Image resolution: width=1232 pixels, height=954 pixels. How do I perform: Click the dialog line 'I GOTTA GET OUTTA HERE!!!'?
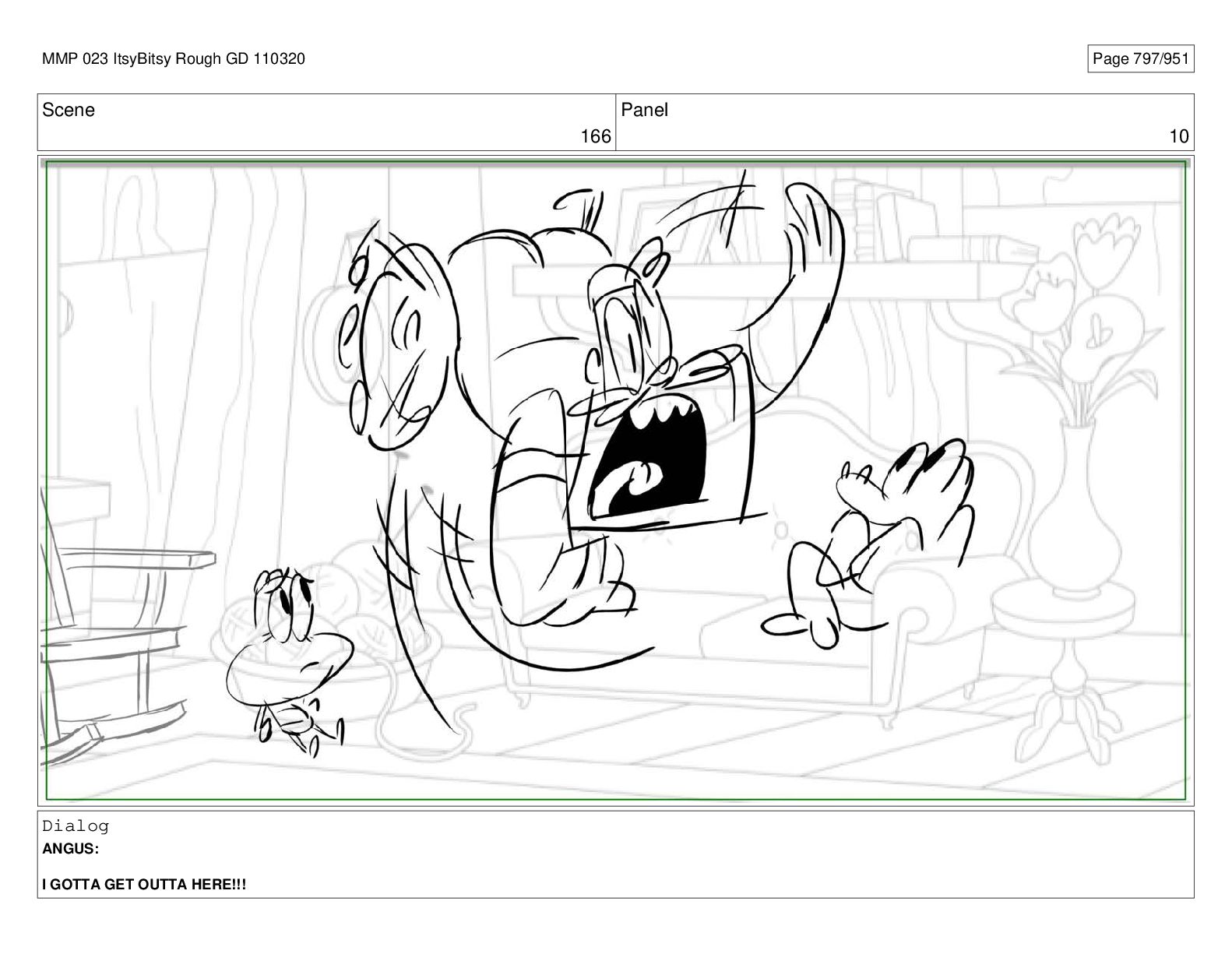tap(144, 885)
